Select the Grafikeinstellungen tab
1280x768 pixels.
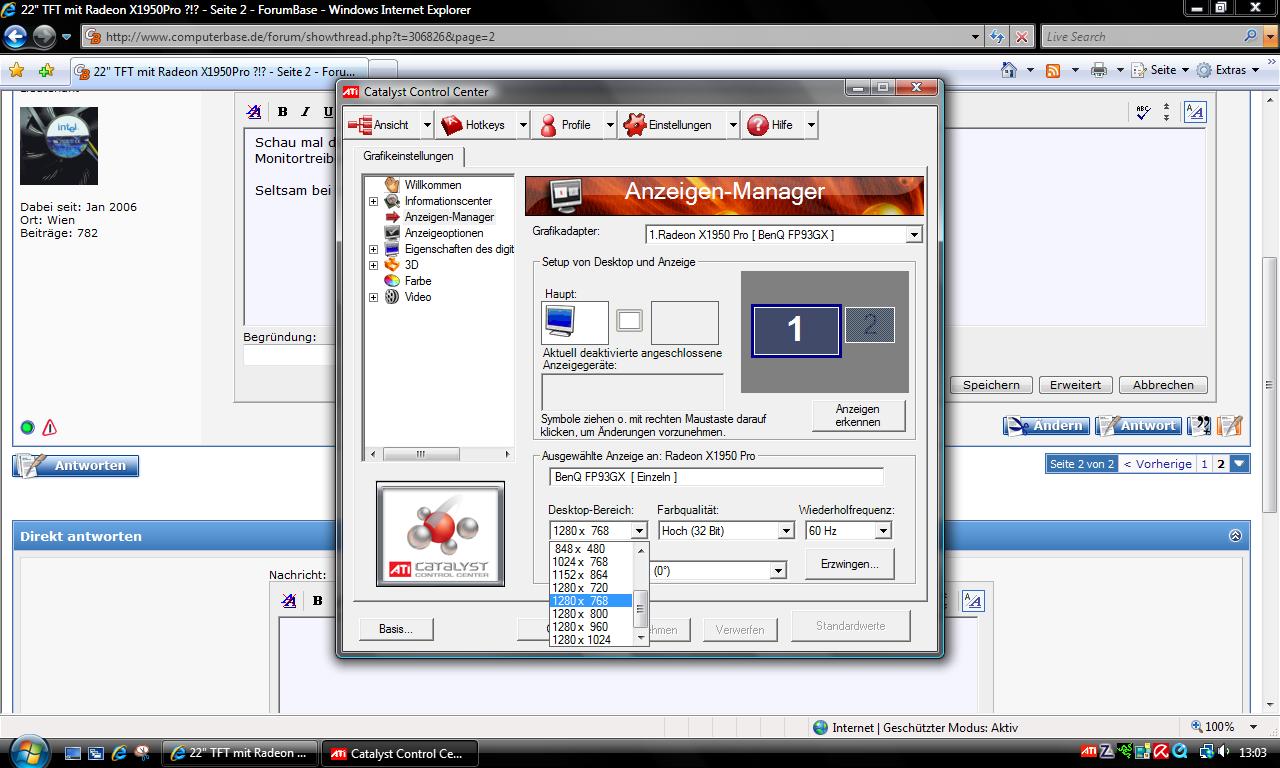[408, 156]
